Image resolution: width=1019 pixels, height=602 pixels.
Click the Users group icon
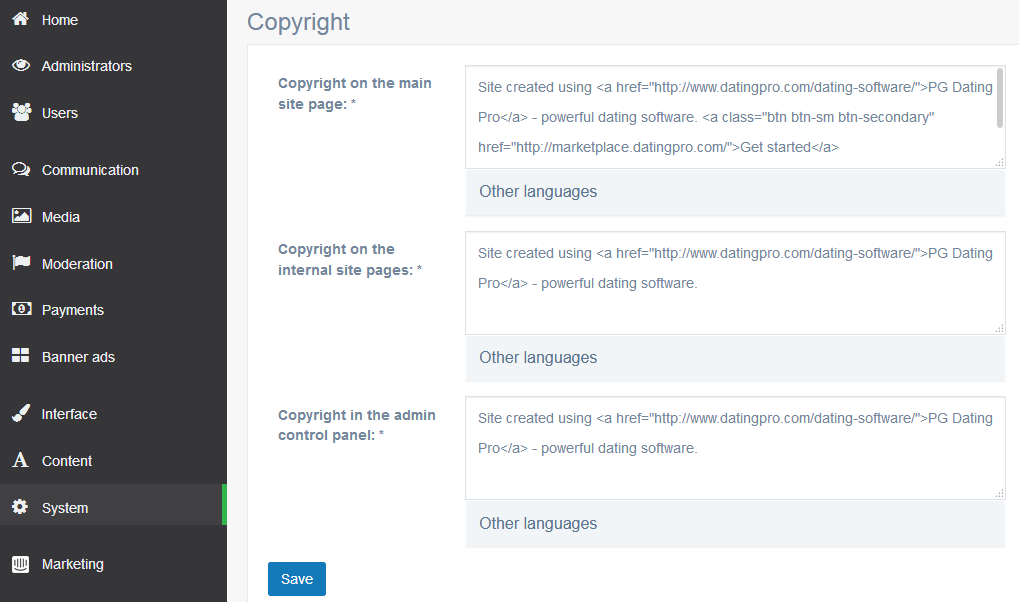coord(20,112)
